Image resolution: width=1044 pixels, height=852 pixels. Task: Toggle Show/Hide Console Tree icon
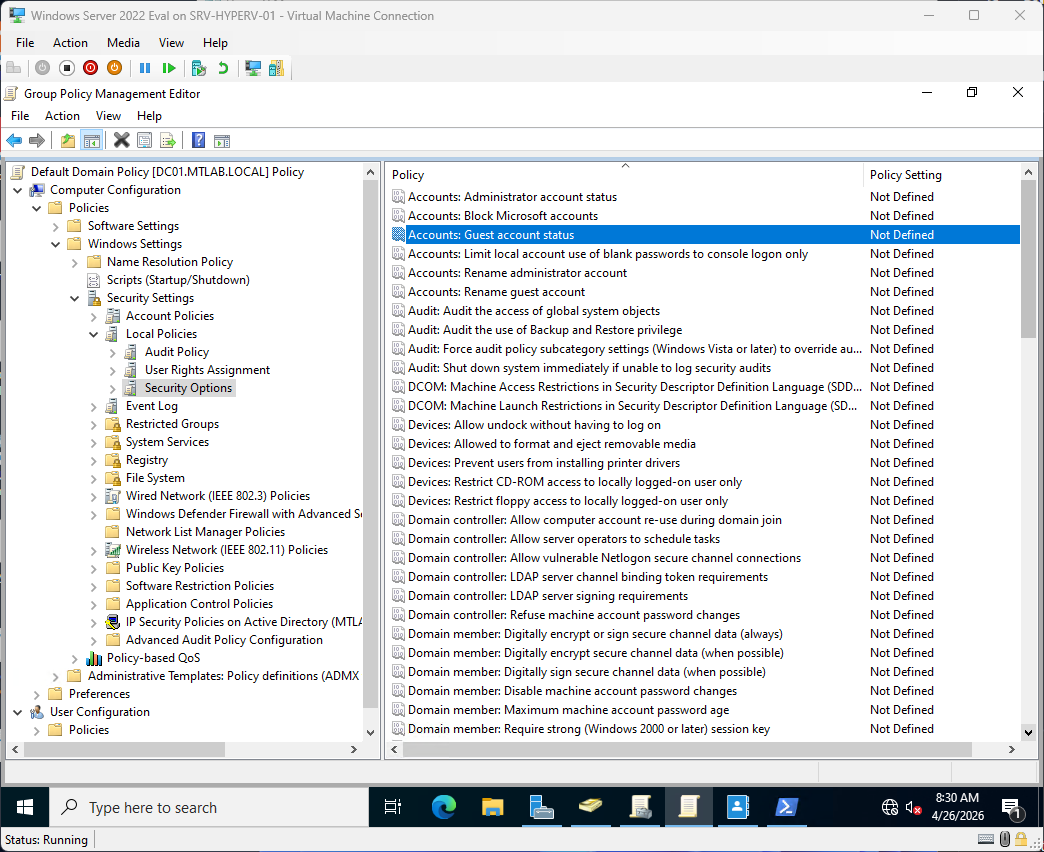tap(91, 140)
